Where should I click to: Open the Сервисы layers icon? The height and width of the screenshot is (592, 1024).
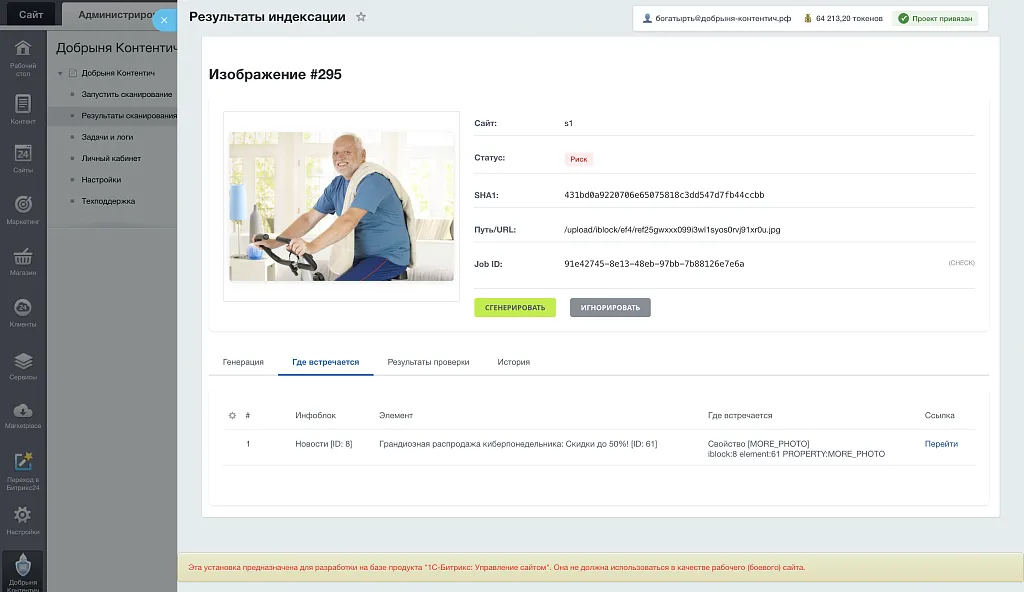[23, 365]
